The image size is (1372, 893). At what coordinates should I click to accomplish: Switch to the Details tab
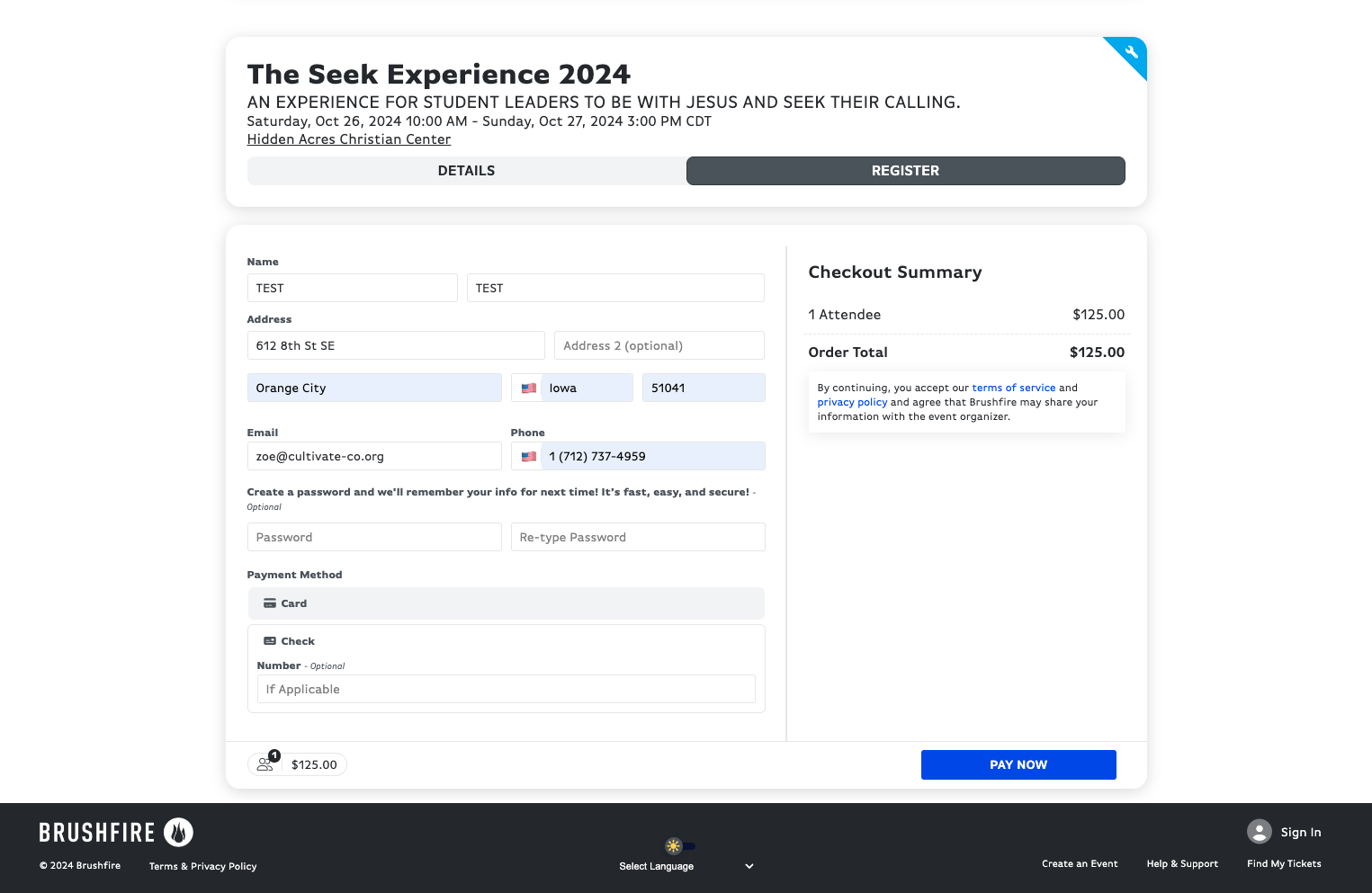(x=466, y=171)
